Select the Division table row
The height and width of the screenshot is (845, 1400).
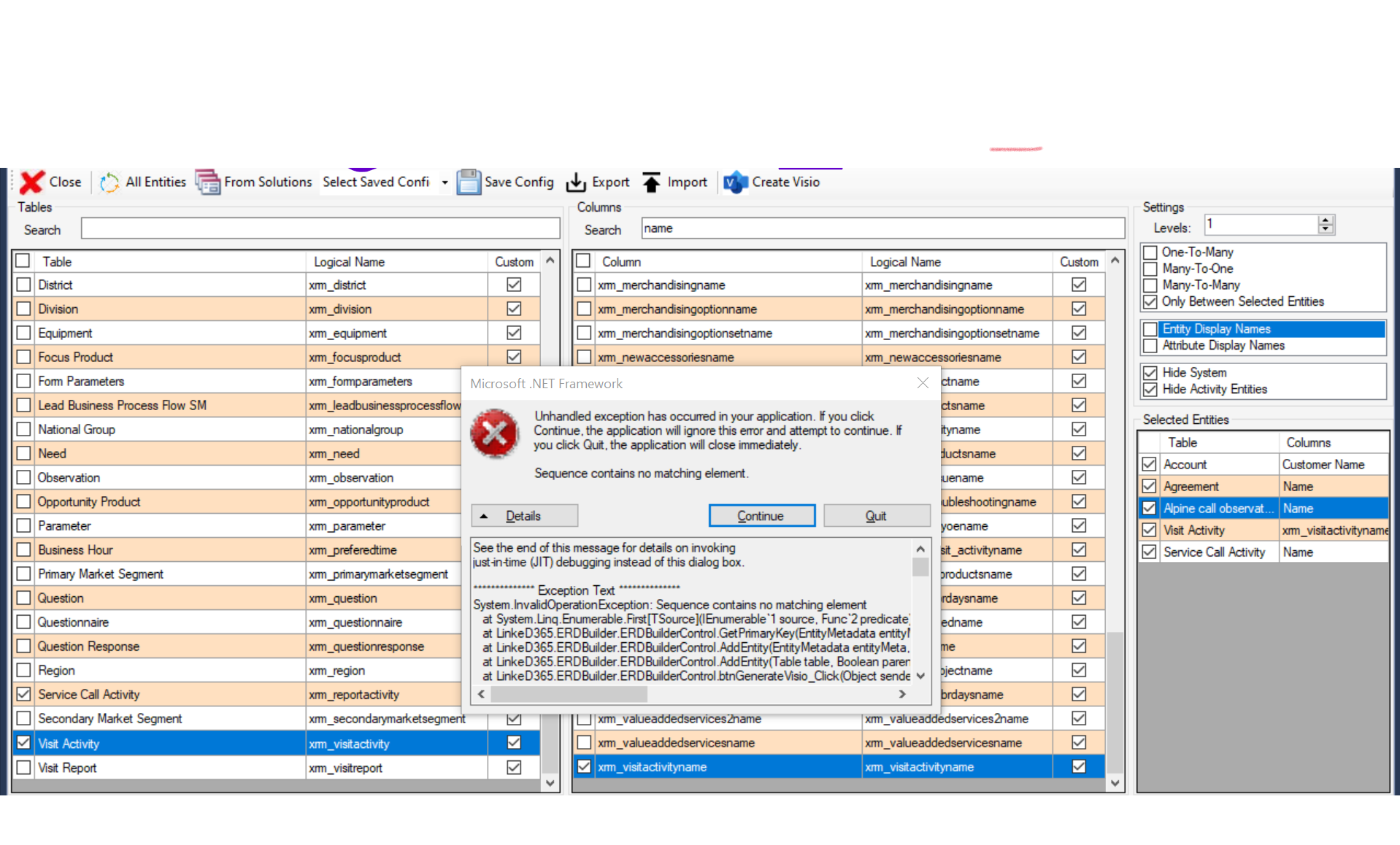276,309
